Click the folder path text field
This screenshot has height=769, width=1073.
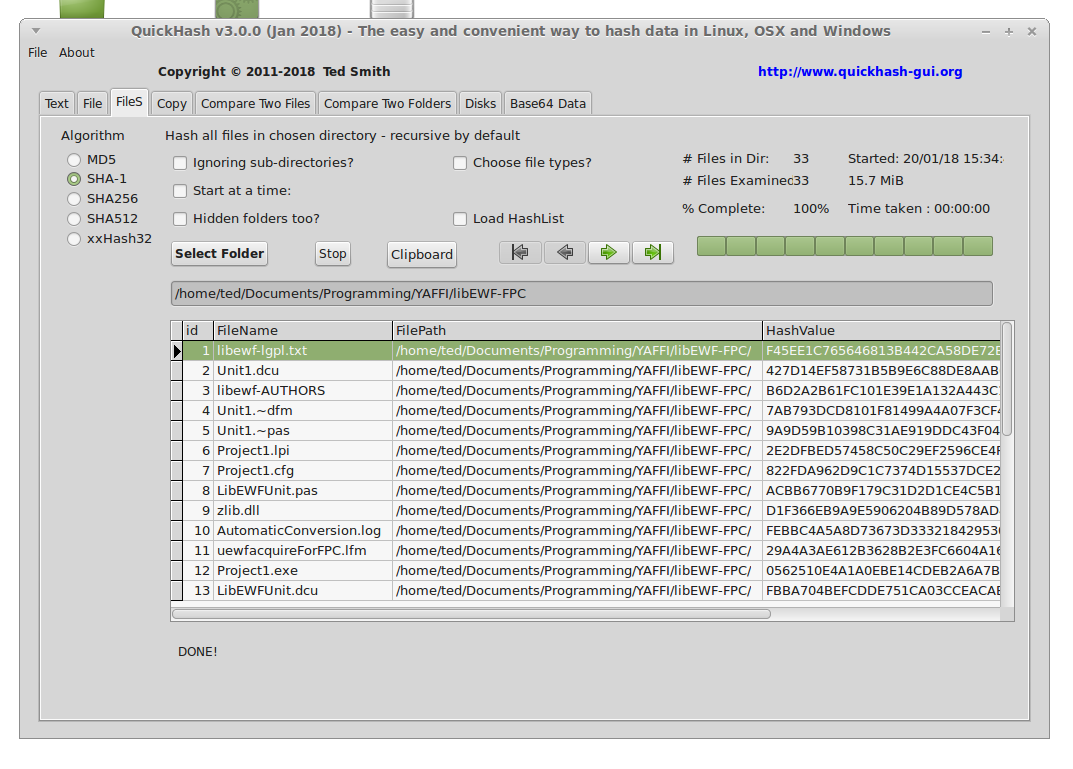pos(581,294)
